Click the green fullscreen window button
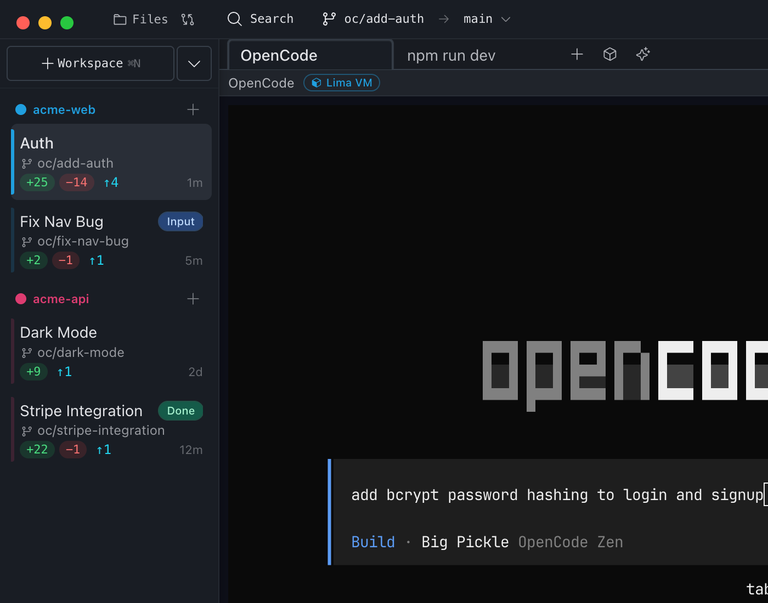Screen dimensions: 768x603 67,23
